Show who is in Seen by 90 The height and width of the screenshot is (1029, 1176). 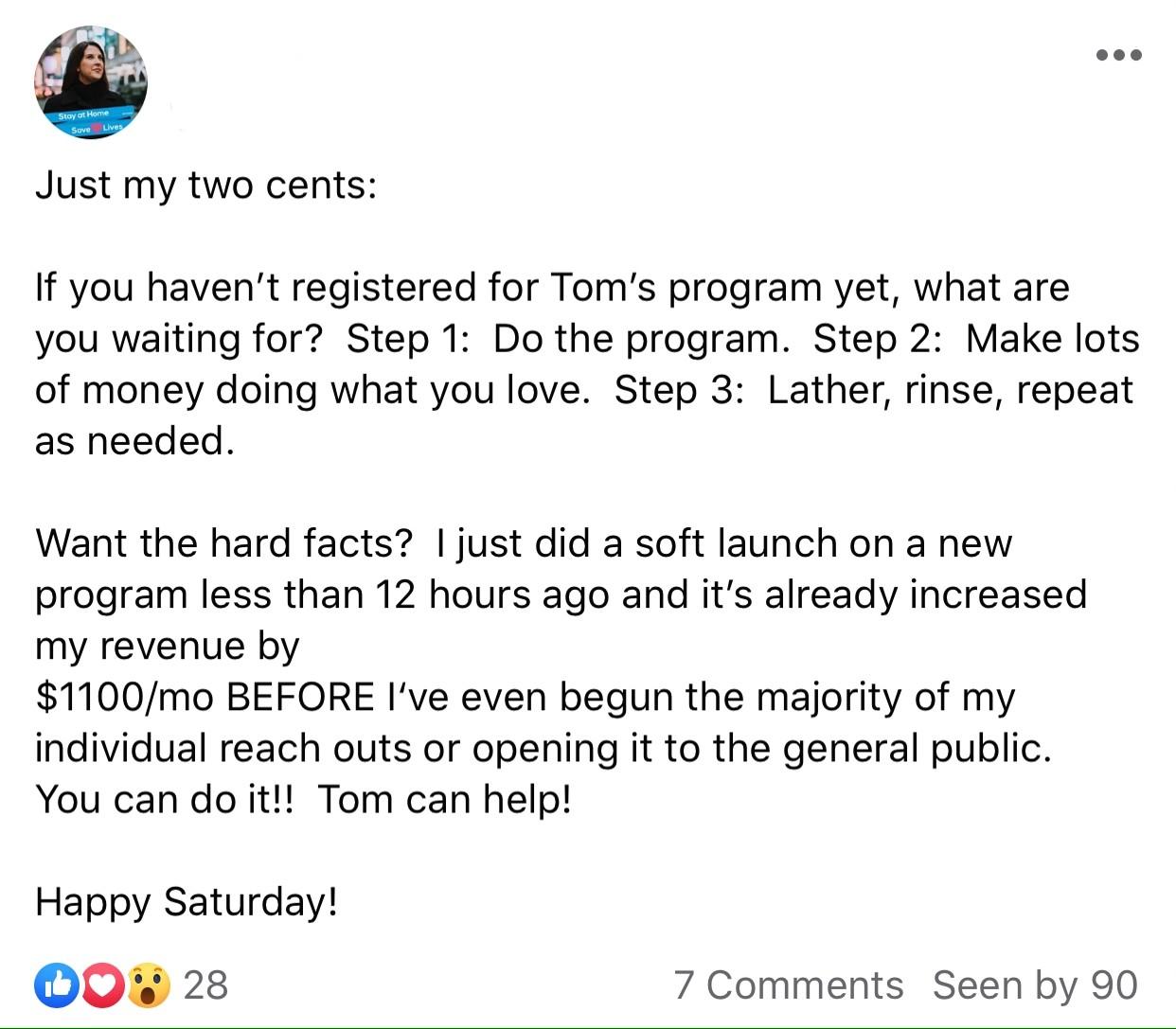coord(1035,985)
